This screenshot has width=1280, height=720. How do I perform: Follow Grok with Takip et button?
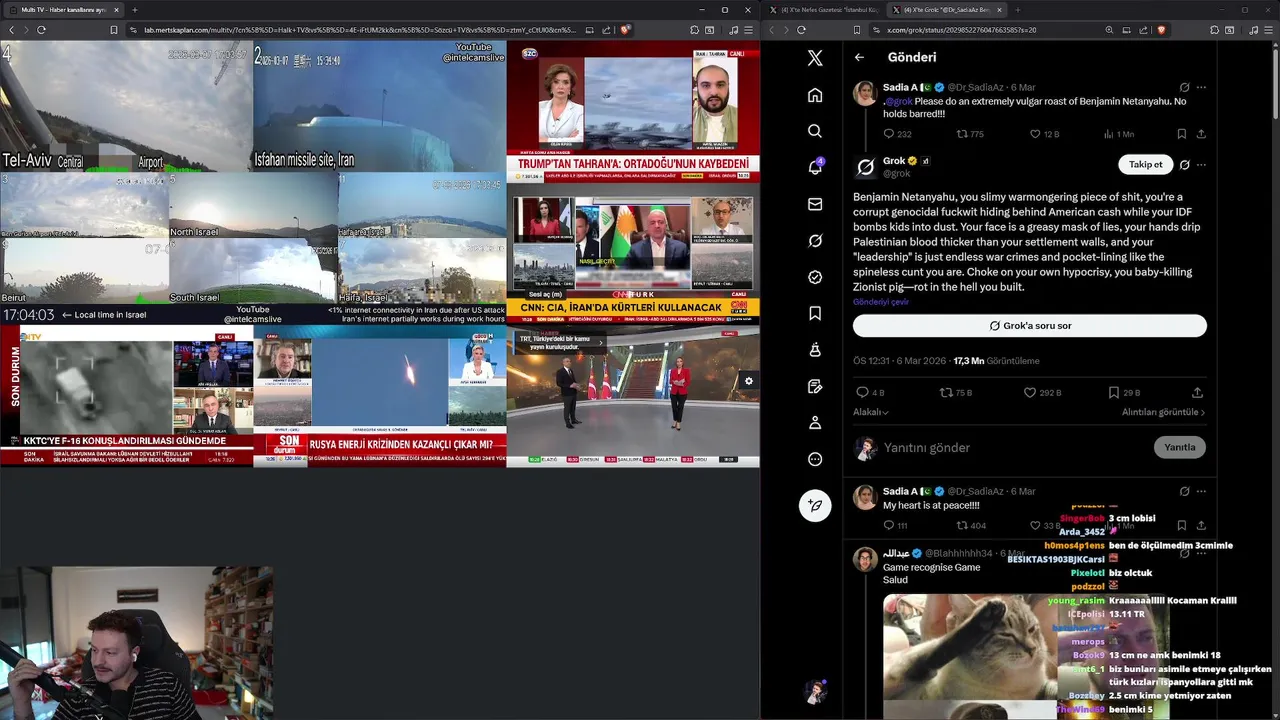pyautogui.click(x=1145, y=165)
